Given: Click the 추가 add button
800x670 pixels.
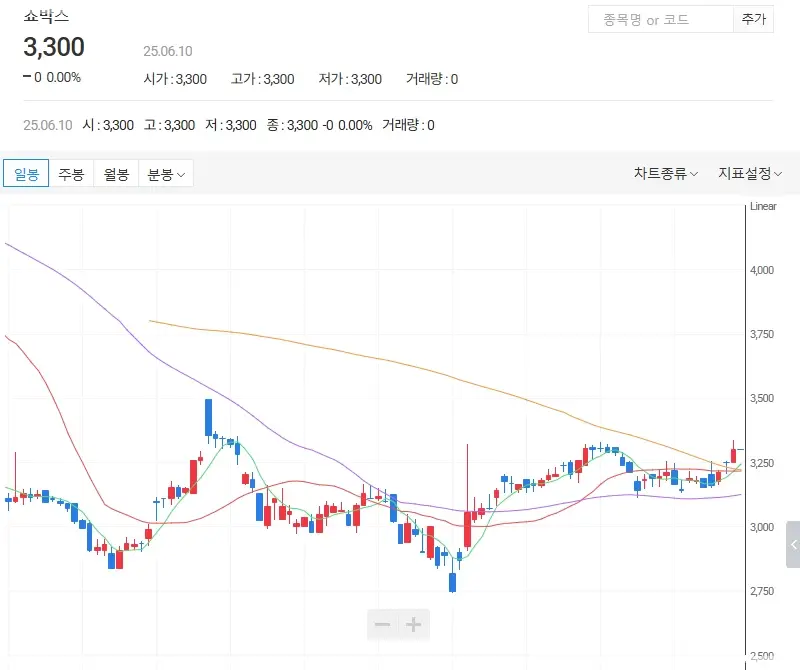Looking at the screenshot, I should tap(754, 19).
